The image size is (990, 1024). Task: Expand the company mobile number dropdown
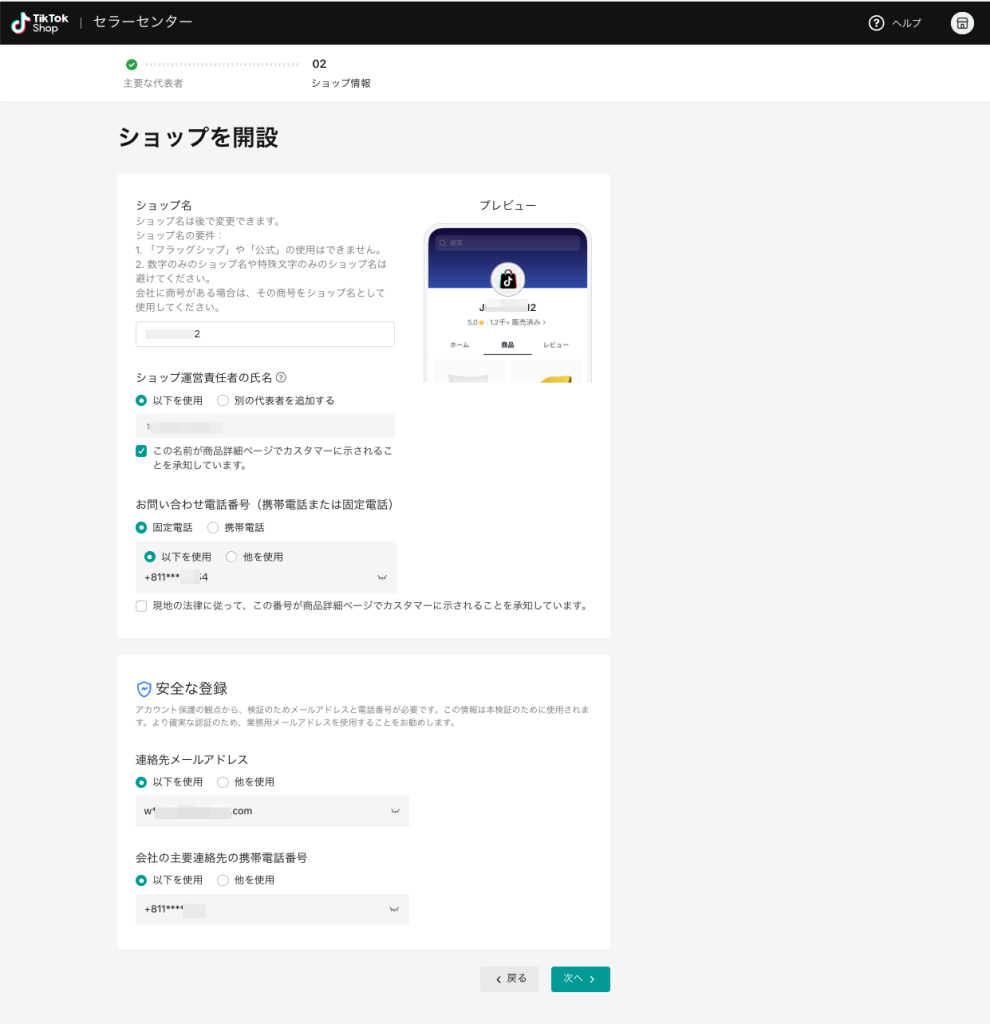[397, 909]
